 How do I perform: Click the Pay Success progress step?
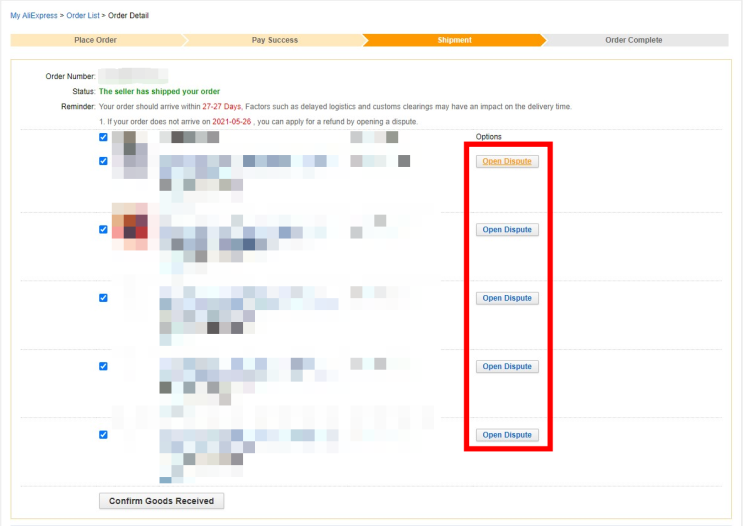(275, 40)
